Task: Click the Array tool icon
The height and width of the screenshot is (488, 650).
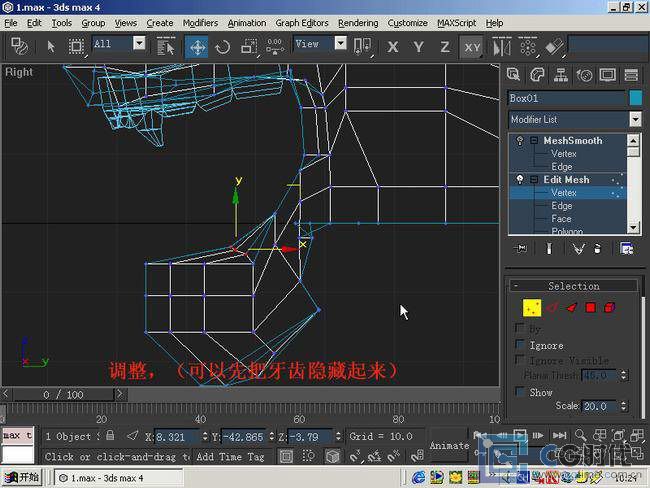Action: [528, 47]
